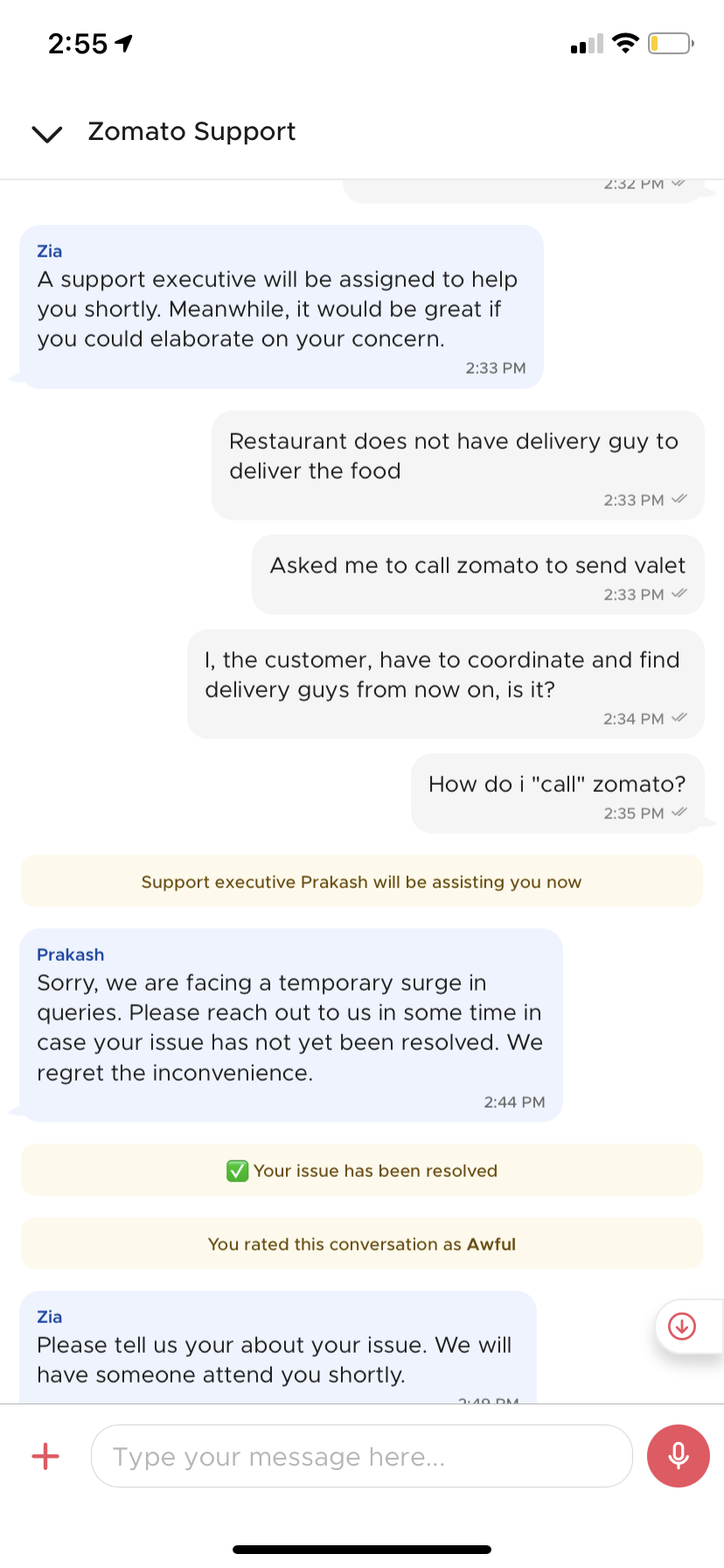
Task: Tap Prakash's 'temporary surge in queries' message
Action: pyautogui.click(x=290, y=1025)
